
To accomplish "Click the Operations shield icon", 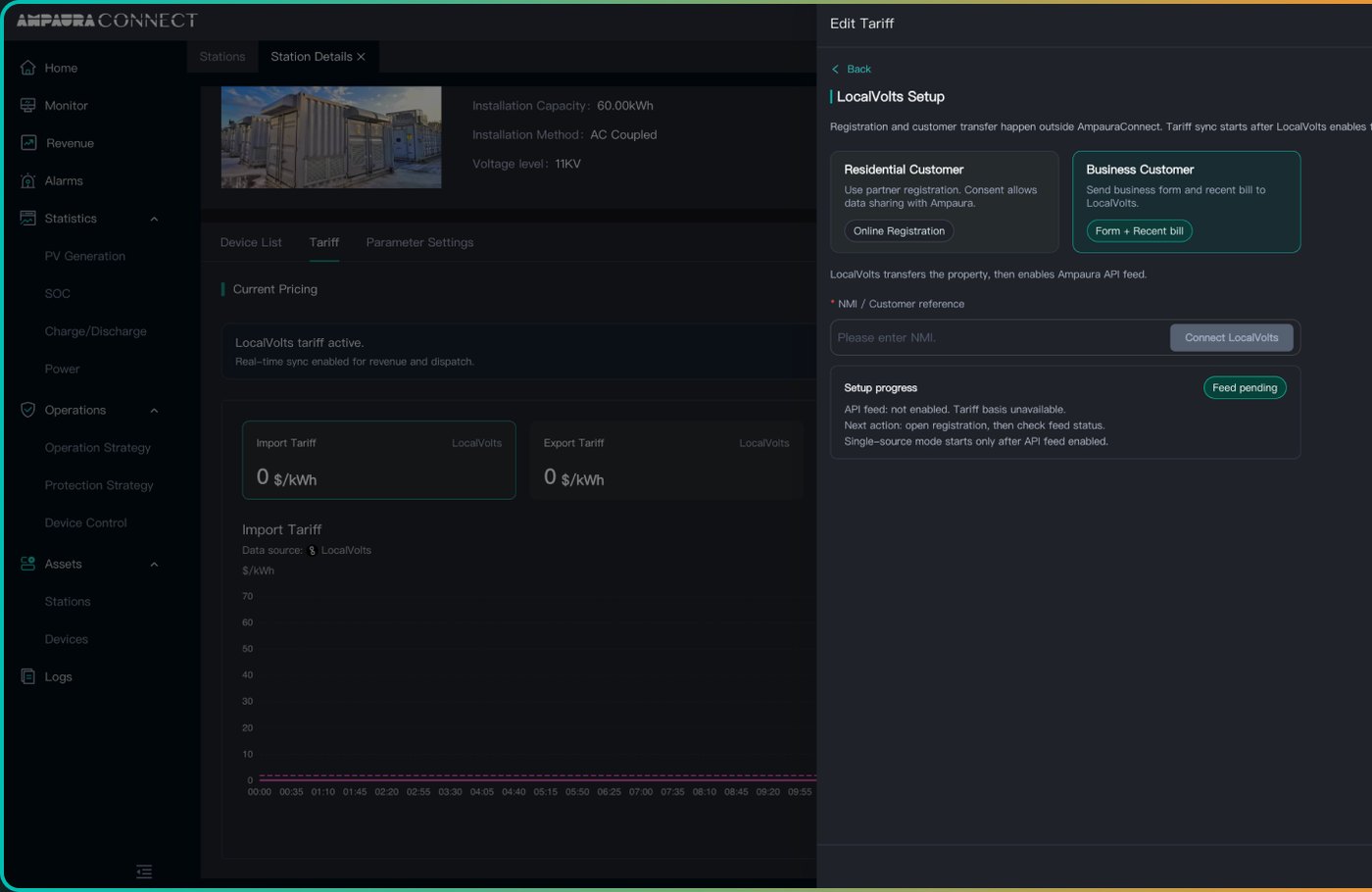I will click(x=27, y=410).
